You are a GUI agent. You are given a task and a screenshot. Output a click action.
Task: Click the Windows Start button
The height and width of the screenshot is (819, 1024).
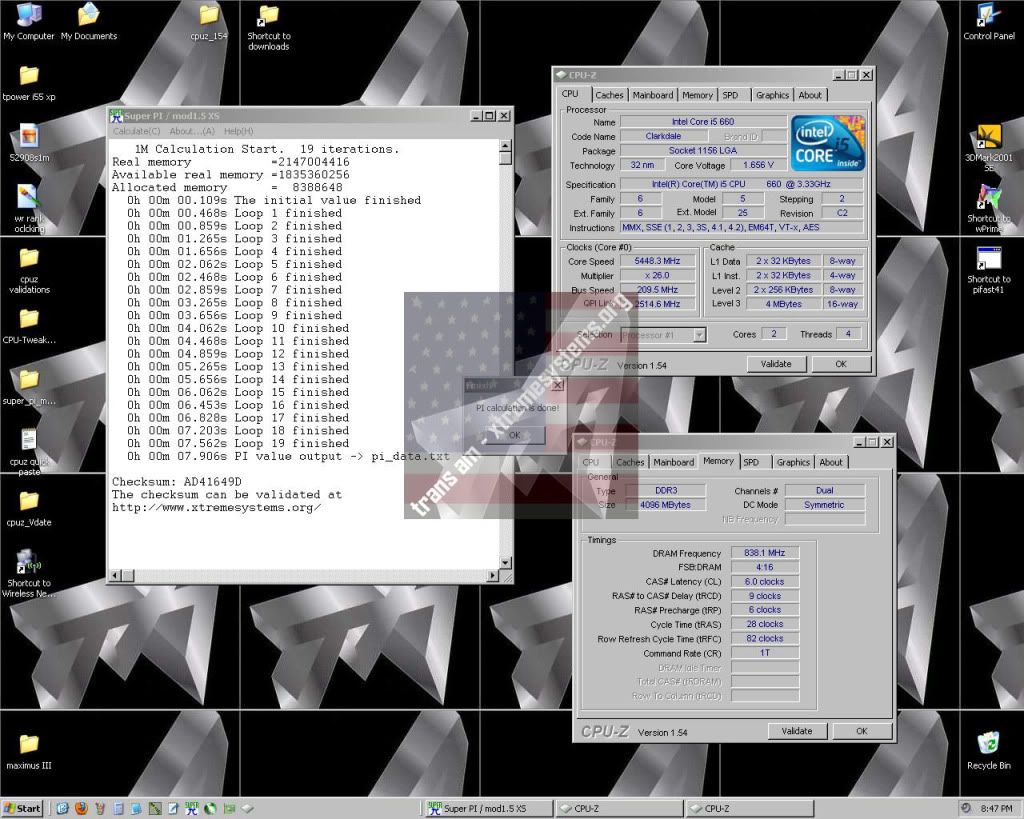click(23, 808)
